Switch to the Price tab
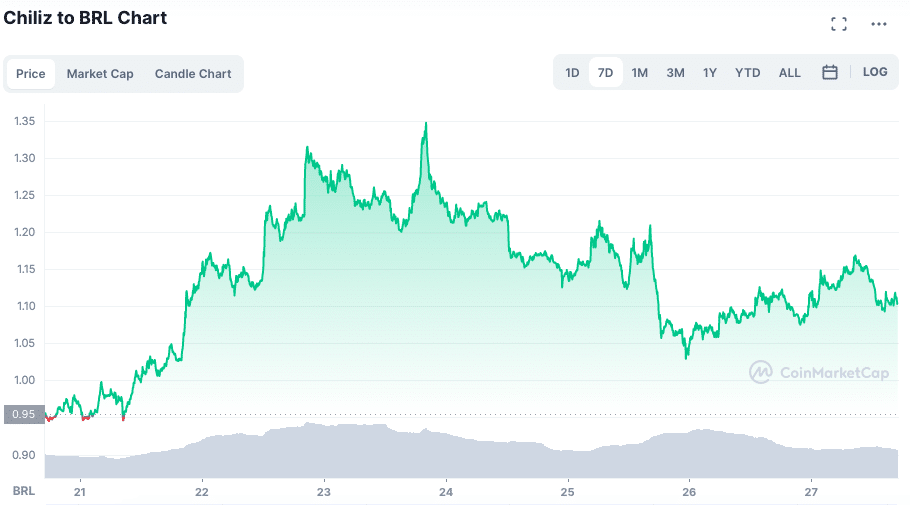The width and height of the screenshot is (910, 505). point(31,74)
